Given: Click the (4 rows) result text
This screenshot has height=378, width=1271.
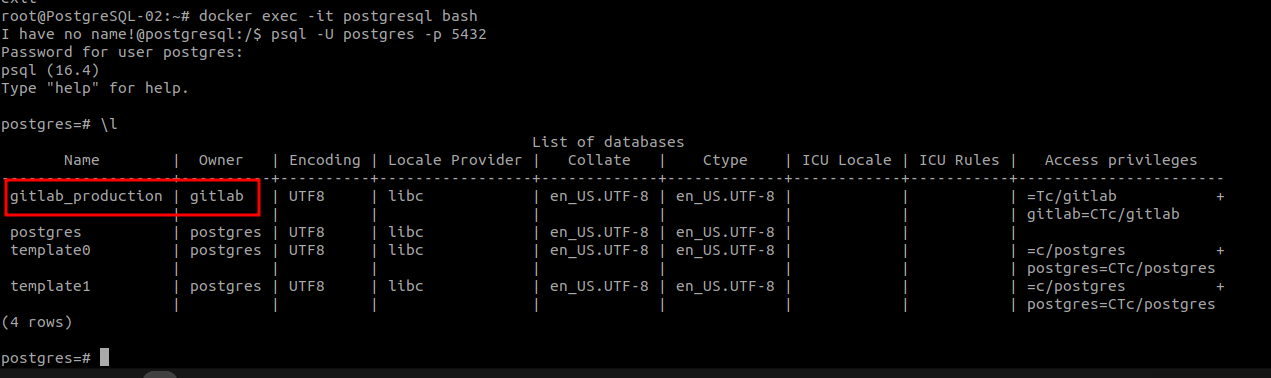Looking at the screenshot, I should coord(37,322).
